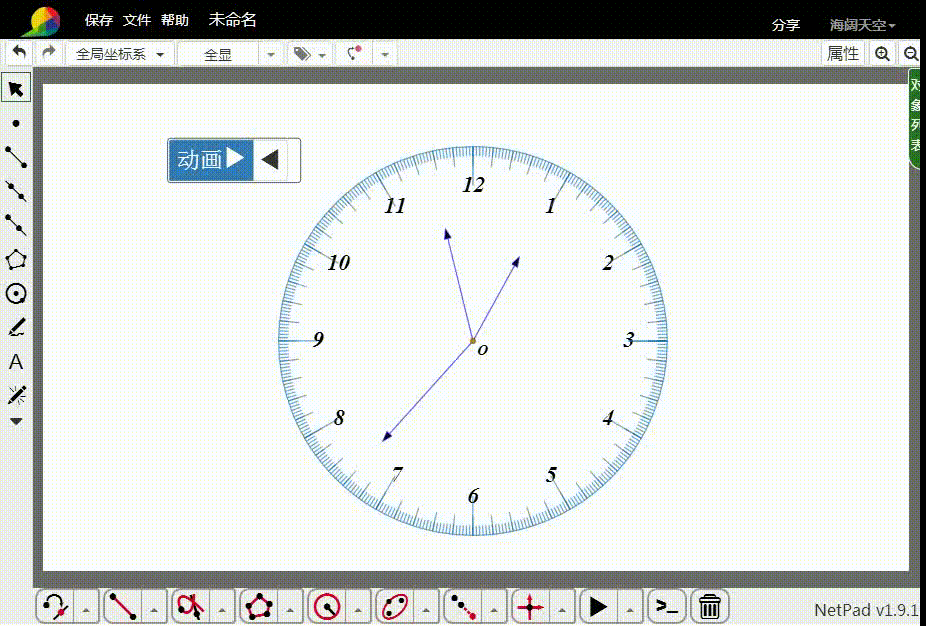Expand the tag label dropdown

point(309,54)
